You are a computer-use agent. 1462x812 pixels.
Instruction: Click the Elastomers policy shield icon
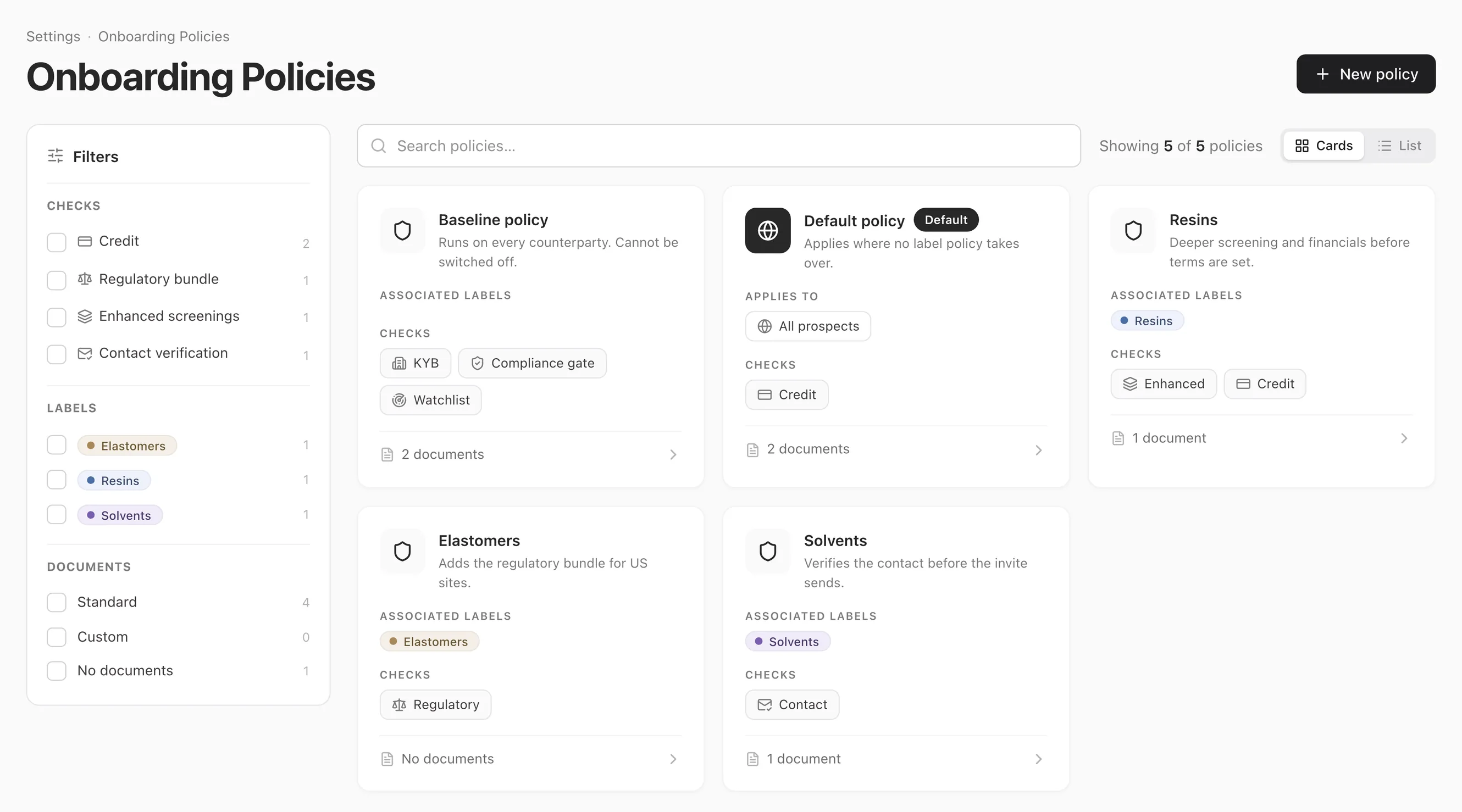[402, 551]
